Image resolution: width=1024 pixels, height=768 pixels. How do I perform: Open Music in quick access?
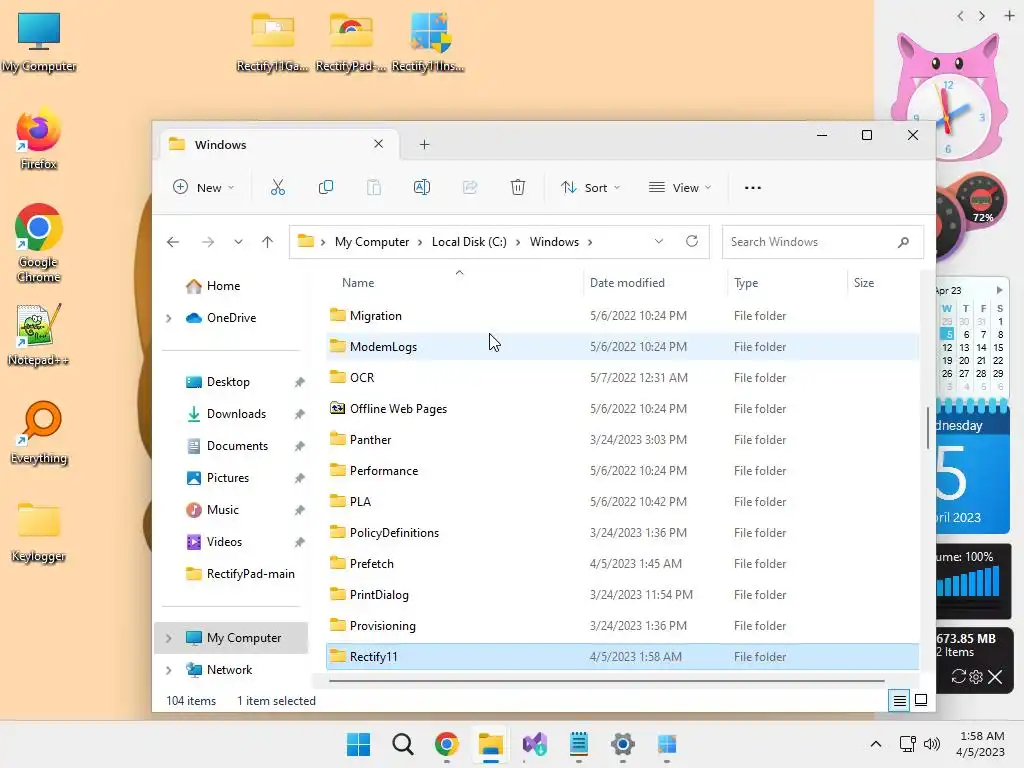point(223,510)
